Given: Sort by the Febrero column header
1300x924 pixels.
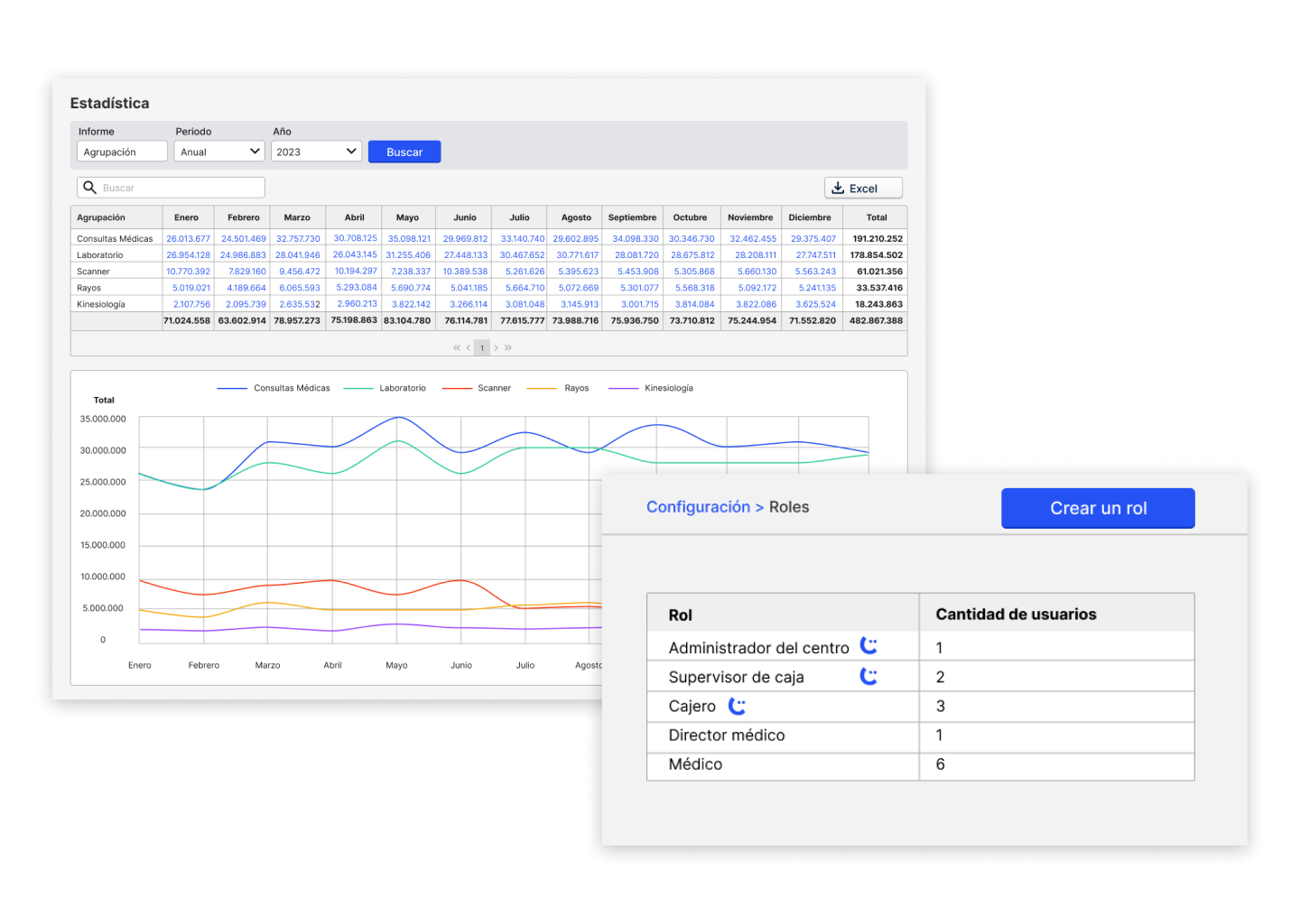Looking at the screenshot, I should tap(244, 217).
